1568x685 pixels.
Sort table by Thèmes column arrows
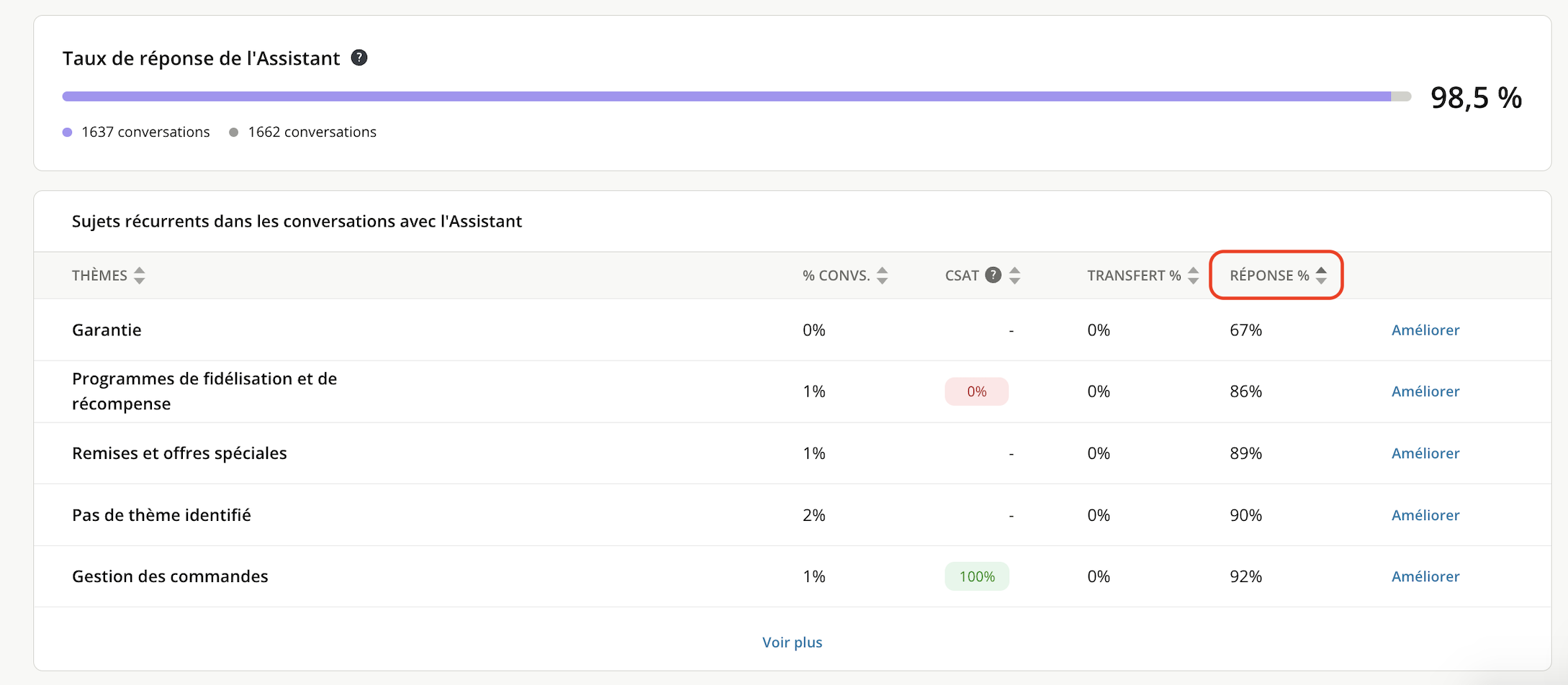[140, 275]
